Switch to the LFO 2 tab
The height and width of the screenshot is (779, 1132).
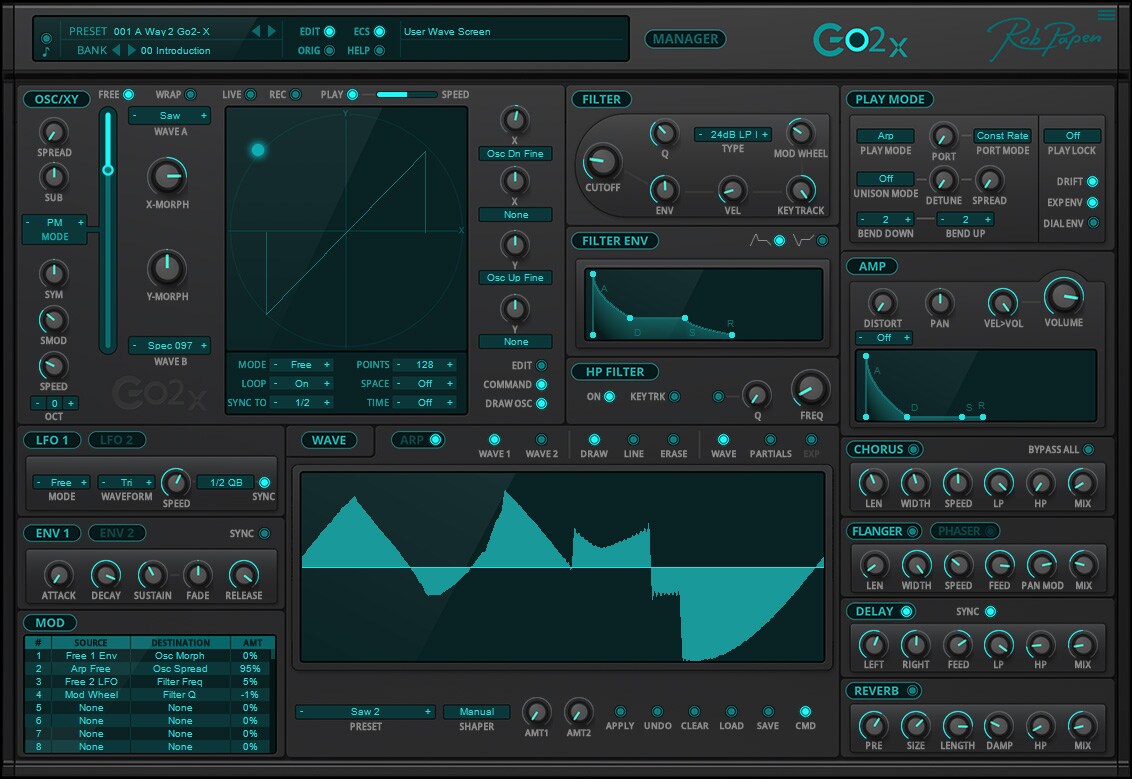tap(116, 440)
